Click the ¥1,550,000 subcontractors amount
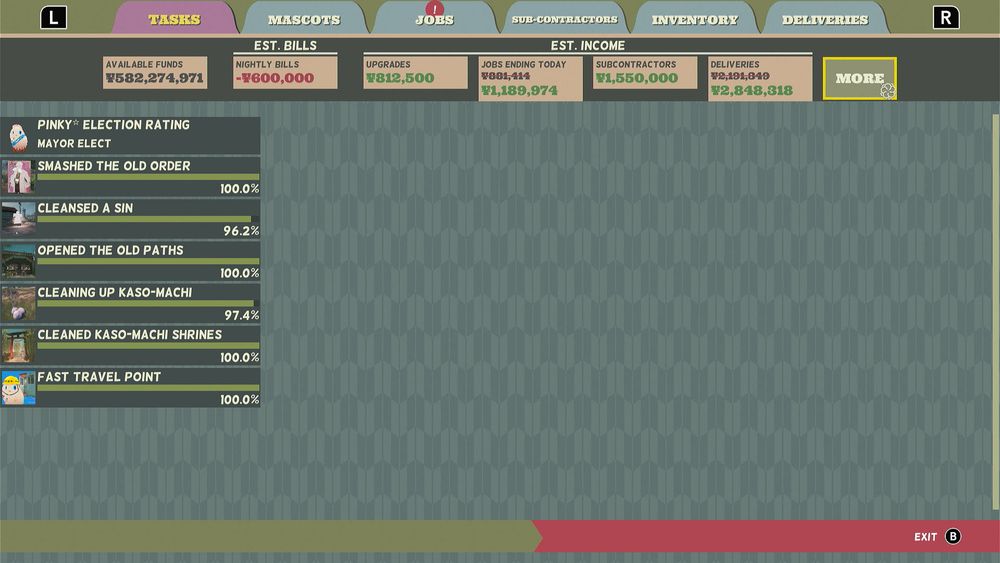1000x563 pixels. pyautogui.click(x=636, y=78)
